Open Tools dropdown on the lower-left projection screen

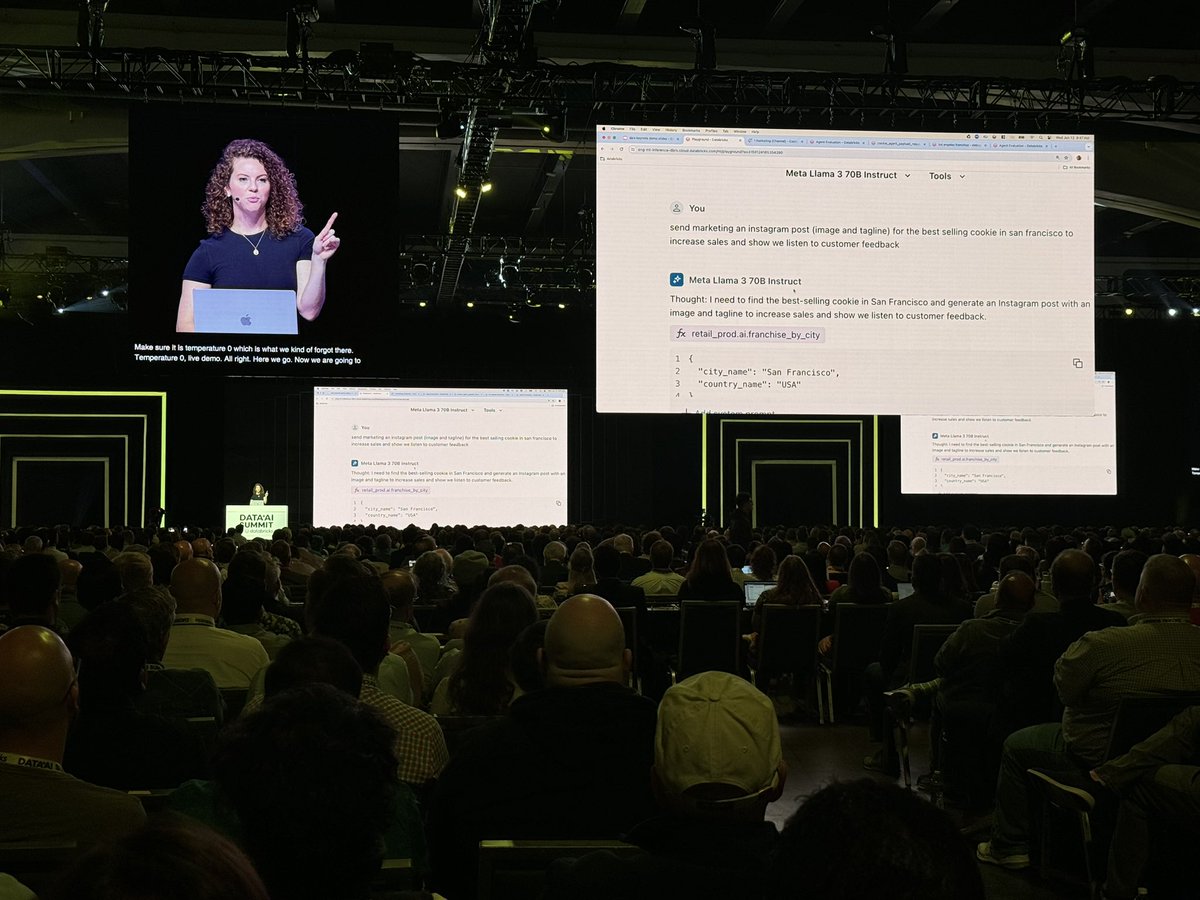coord(491,410)
